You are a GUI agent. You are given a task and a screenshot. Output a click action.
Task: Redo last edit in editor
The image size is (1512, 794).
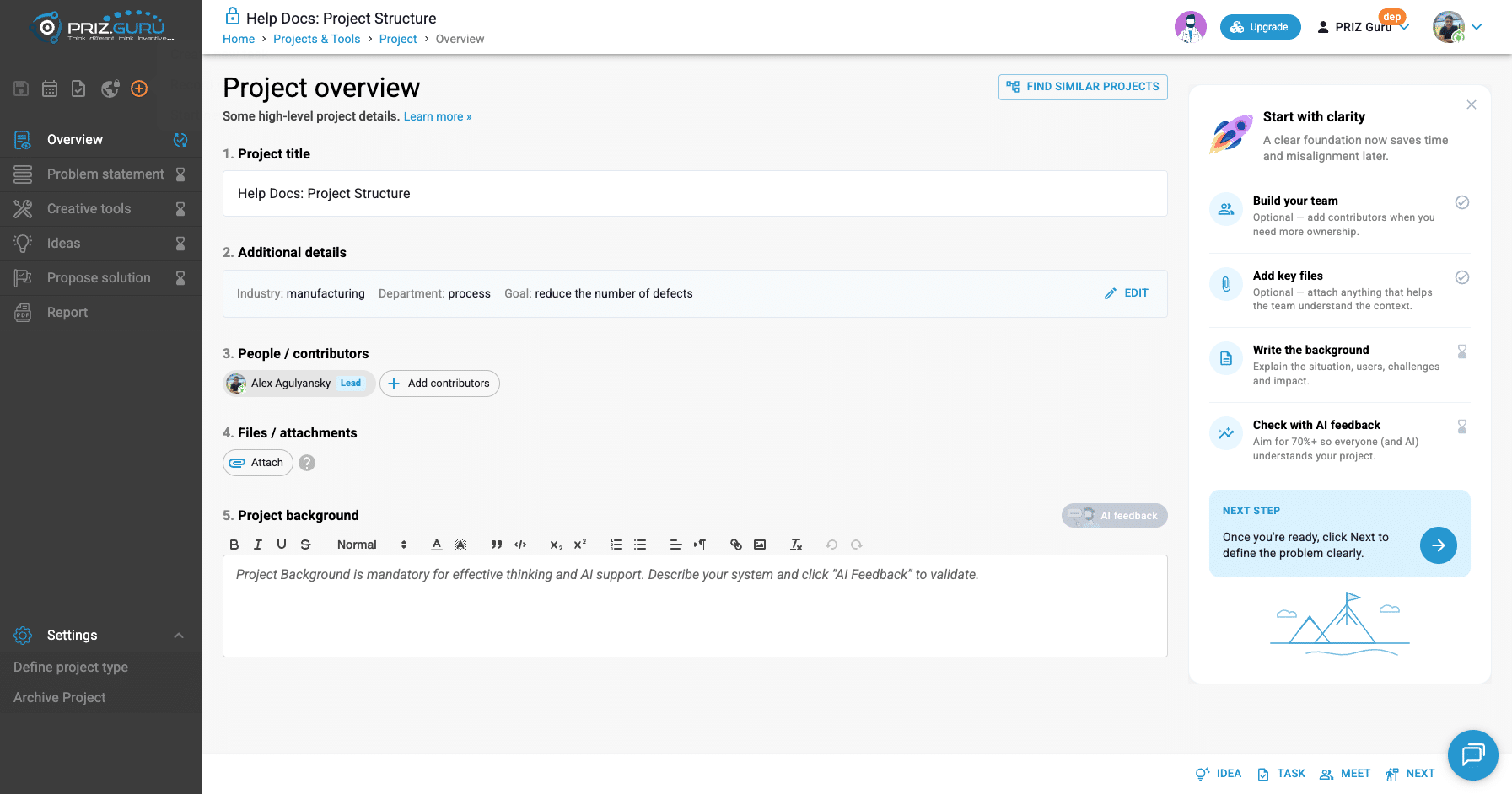pyautogui.click(x=857, y=545)
